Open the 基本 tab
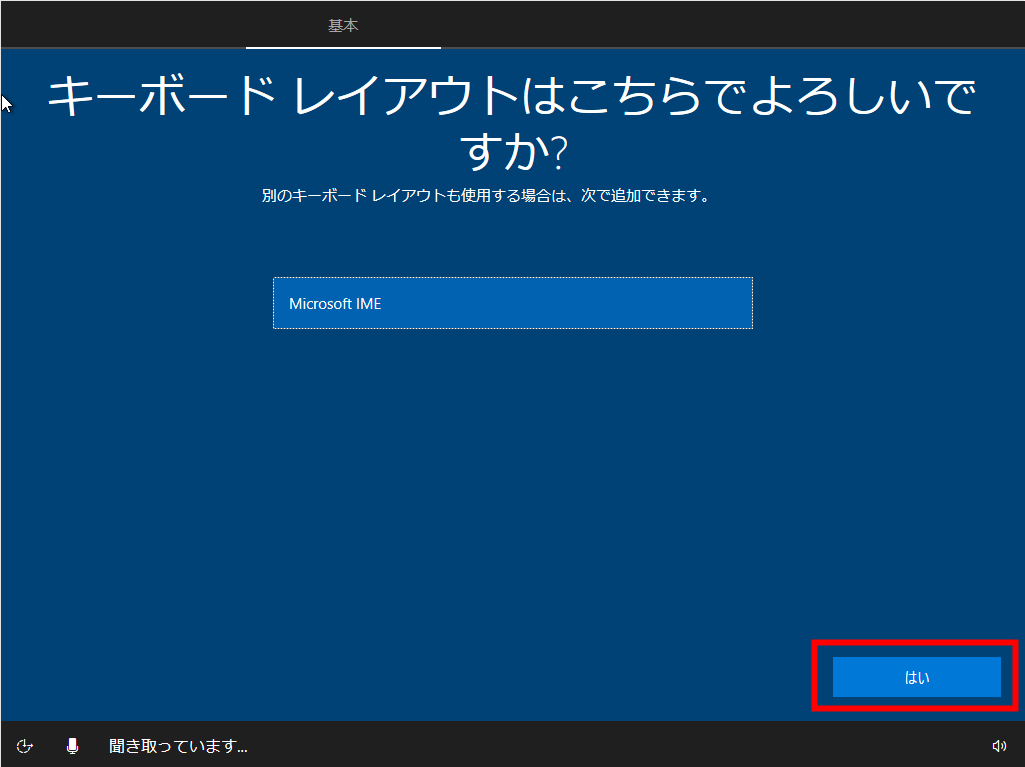The width and height of the screenshot is (1025, 767). 343,26
